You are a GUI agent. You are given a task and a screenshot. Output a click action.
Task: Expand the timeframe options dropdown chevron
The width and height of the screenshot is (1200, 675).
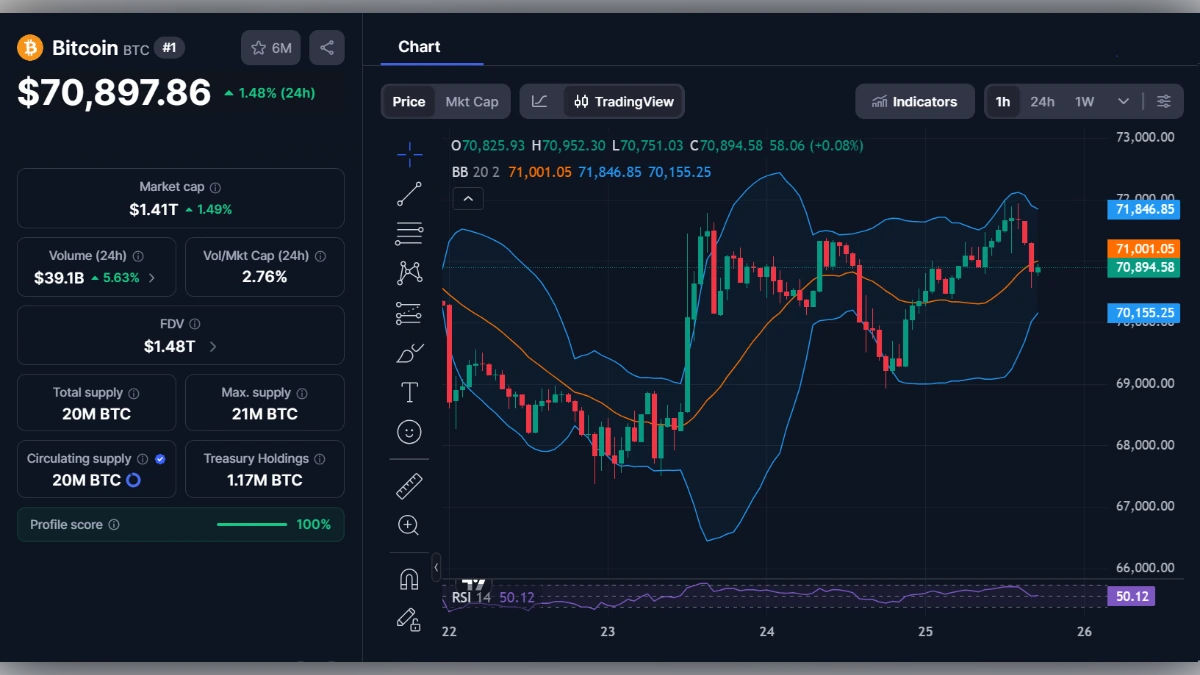point(1122,101)
